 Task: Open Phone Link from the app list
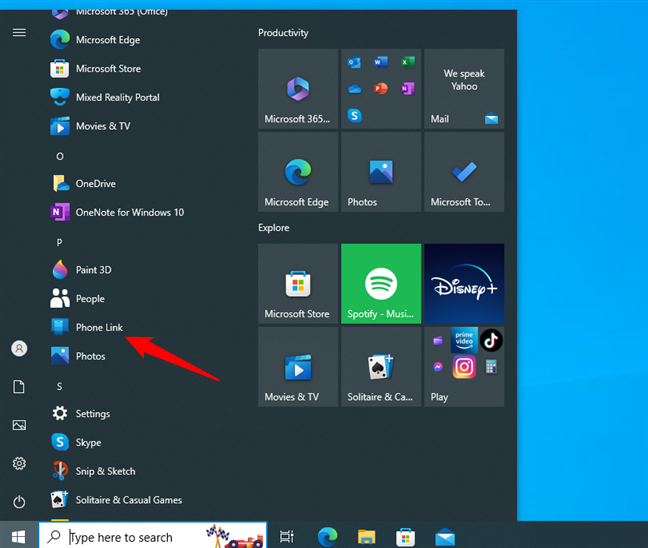[x=98, y=327]
